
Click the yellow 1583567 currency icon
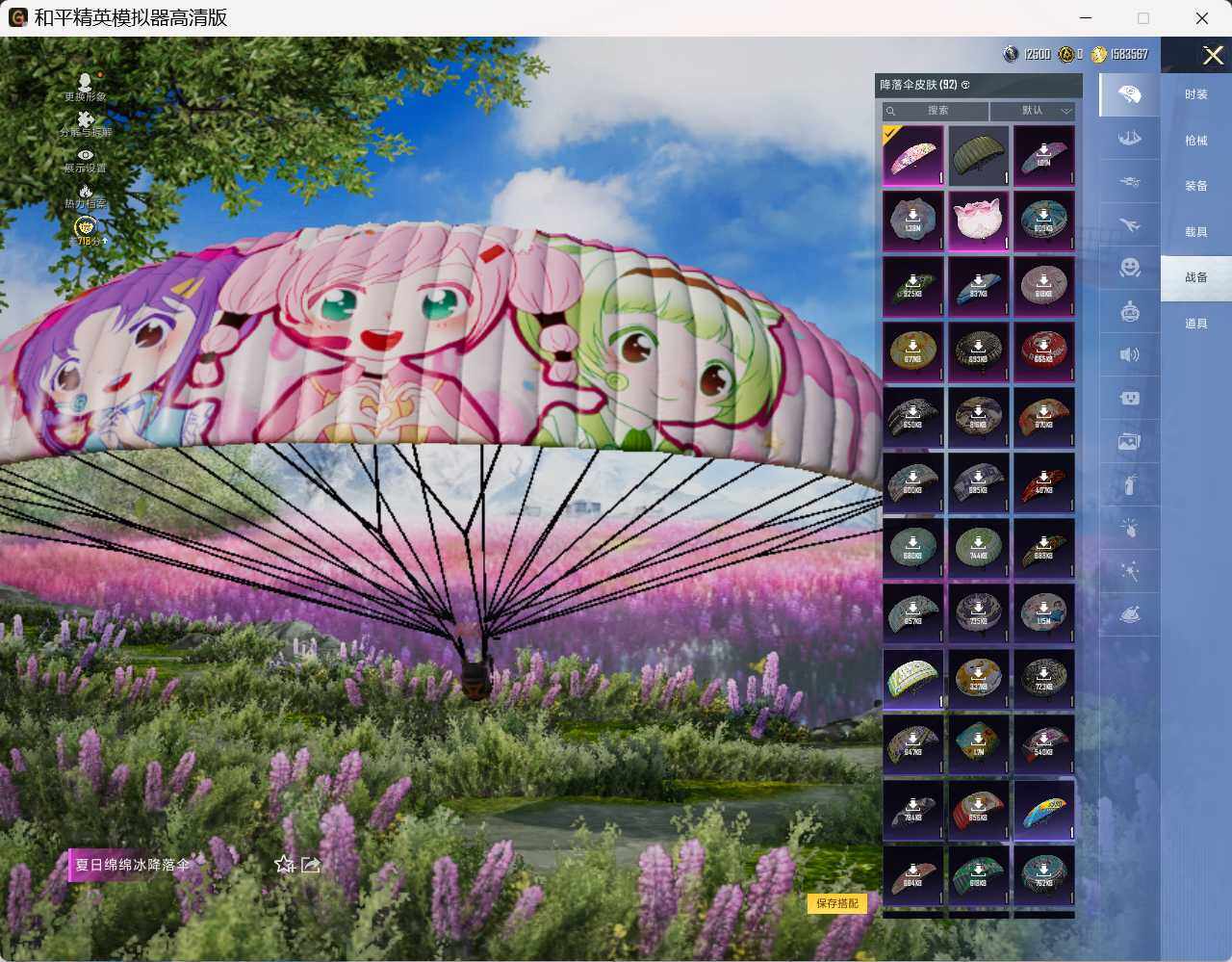pos(1098,55)
